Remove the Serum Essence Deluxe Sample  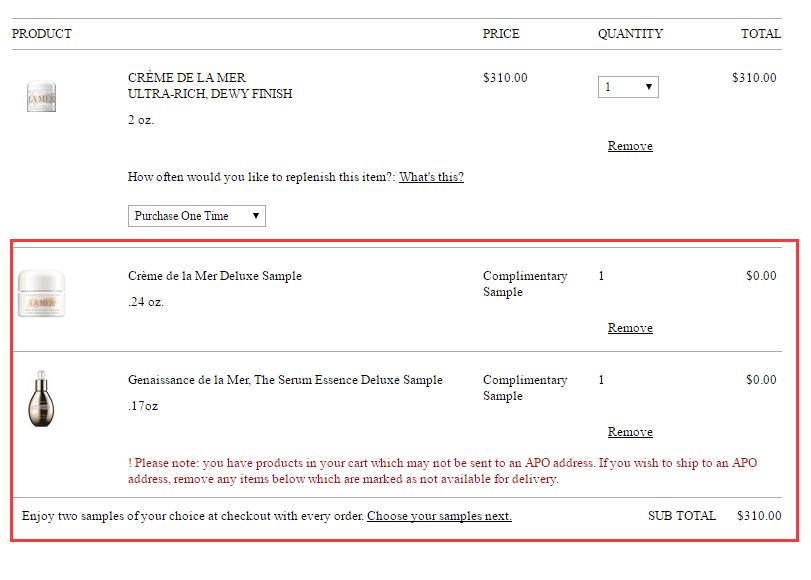click(x=630, y=432)
